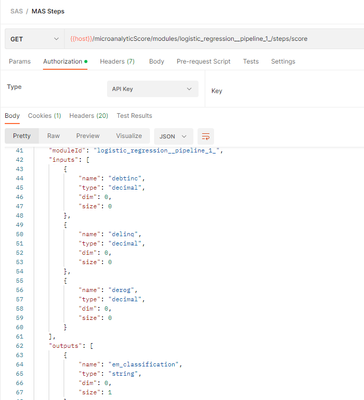Toggle the wrap lines icon

point(206,136)
